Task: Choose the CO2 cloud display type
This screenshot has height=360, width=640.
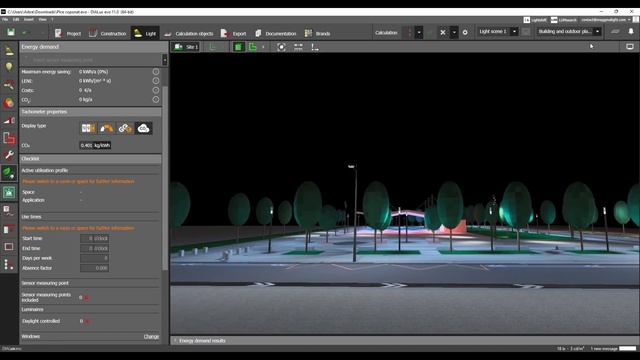Action: point(143,128)
